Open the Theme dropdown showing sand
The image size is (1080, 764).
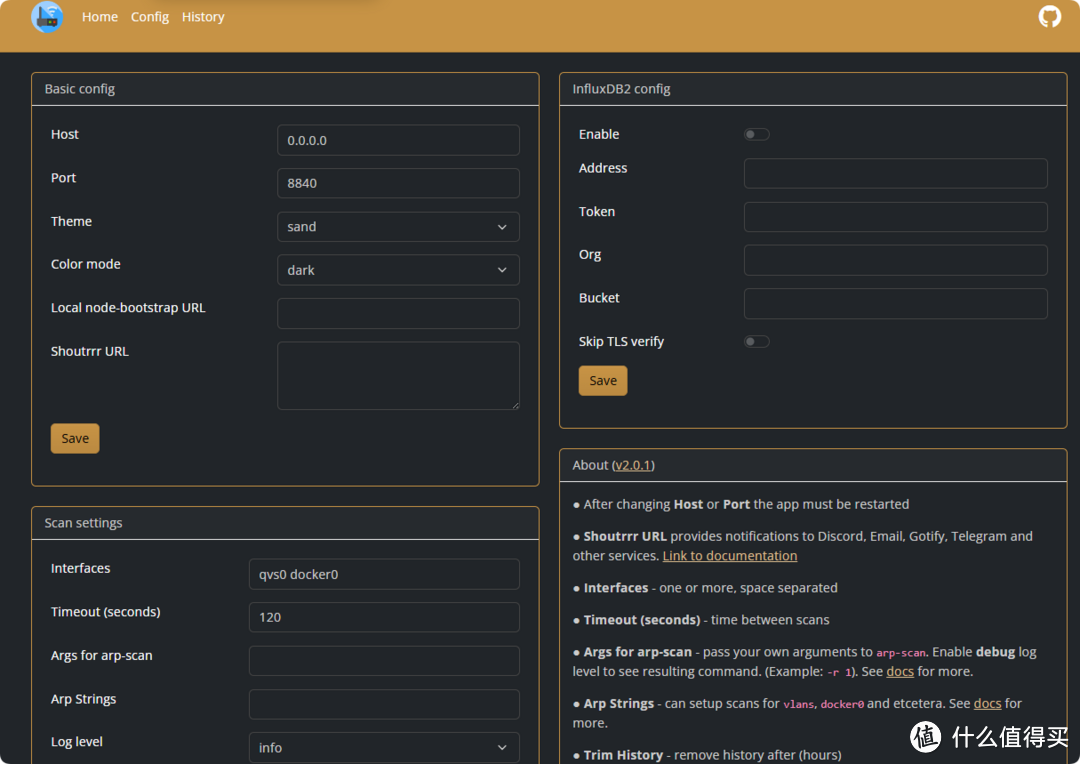(398, 227)
